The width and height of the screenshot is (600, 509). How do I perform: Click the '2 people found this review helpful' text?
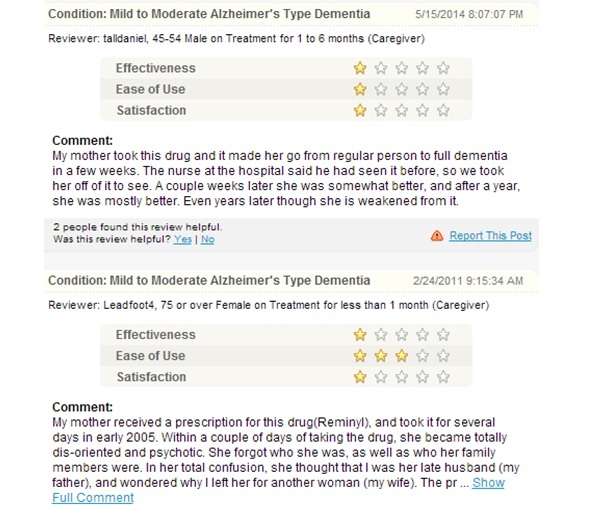tap(138, 227)
